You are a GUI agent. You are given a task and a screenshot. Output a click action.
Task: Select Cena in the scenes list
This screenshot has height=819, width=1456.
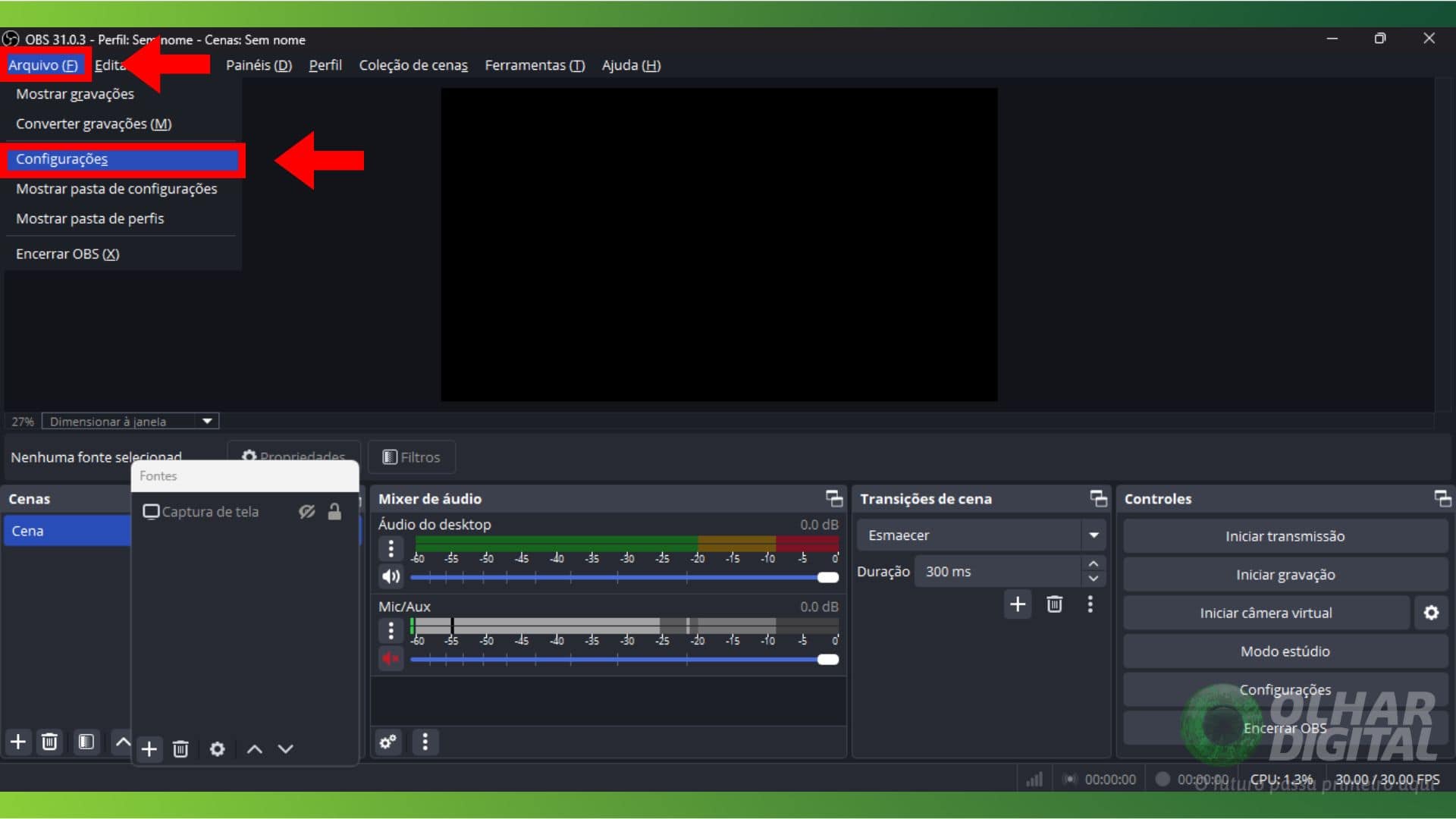point(28,531)
